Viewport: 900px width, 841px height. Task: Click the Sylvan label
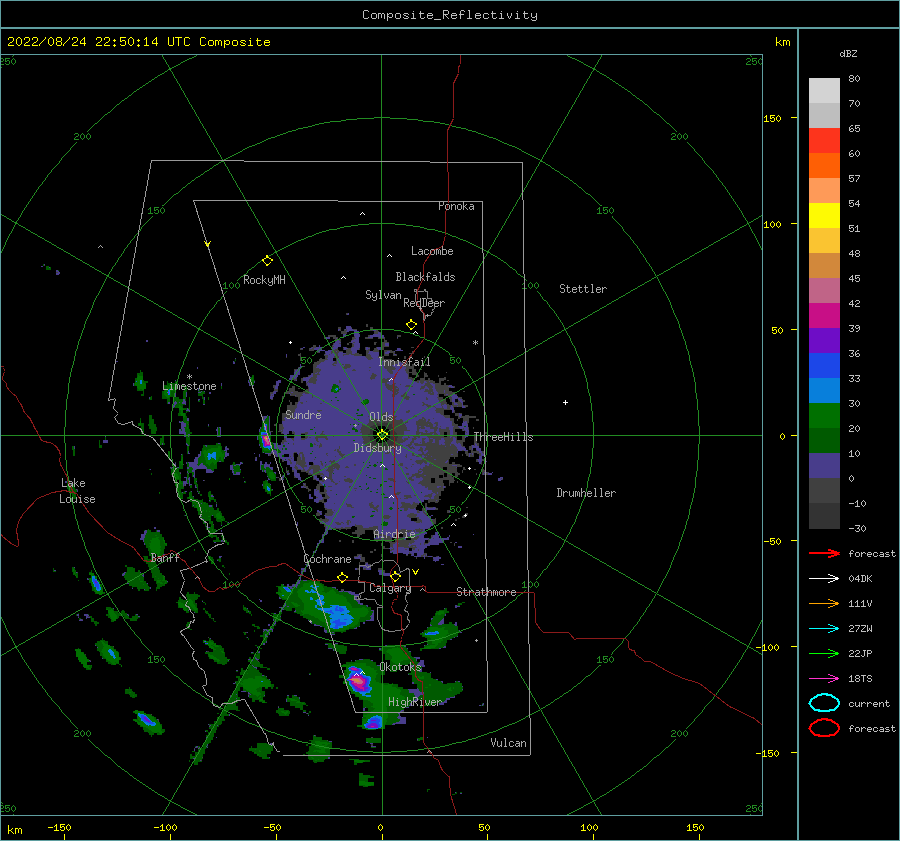(383, 295)
